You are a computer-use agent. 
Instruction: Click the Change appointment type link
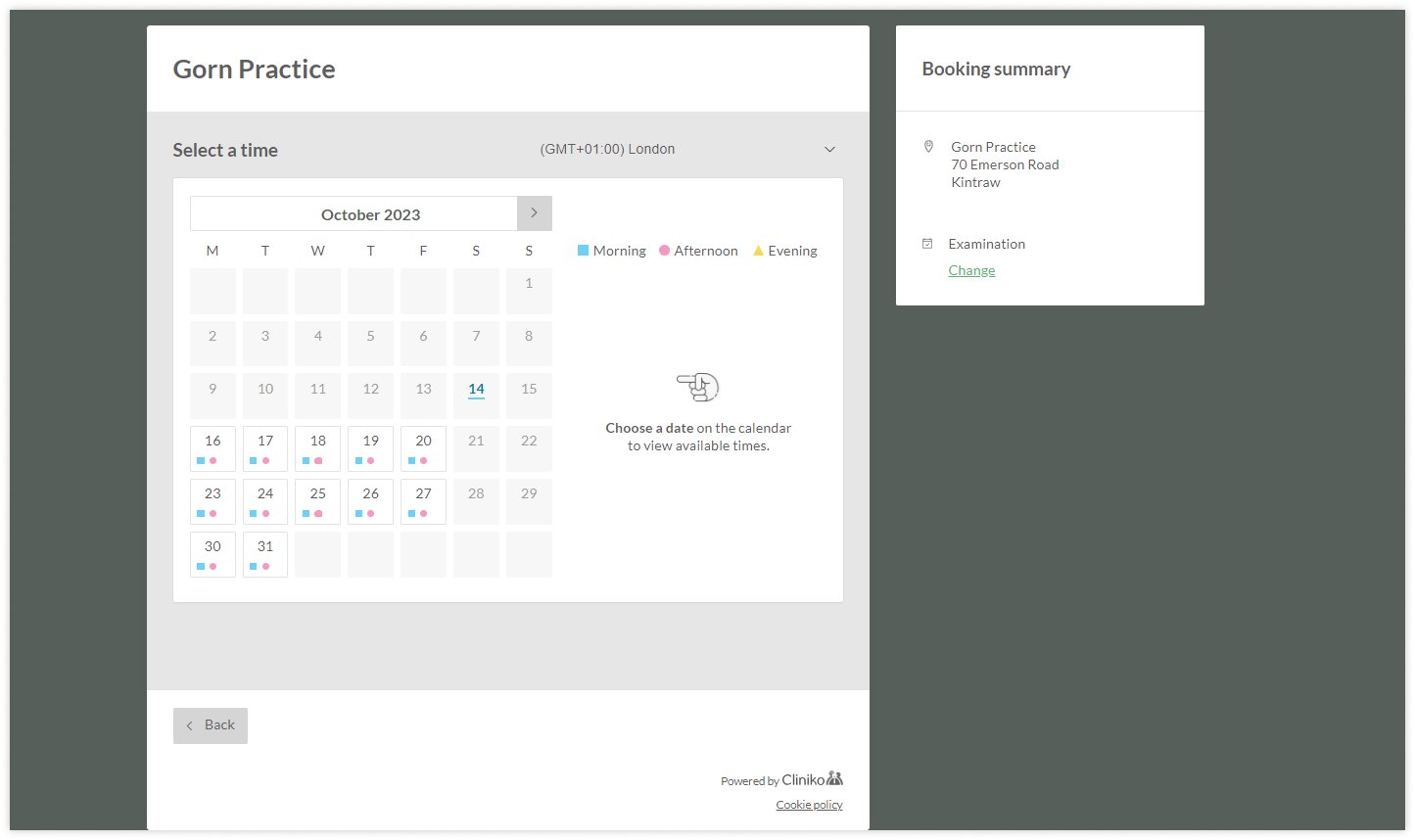click(x=971, y=270)
